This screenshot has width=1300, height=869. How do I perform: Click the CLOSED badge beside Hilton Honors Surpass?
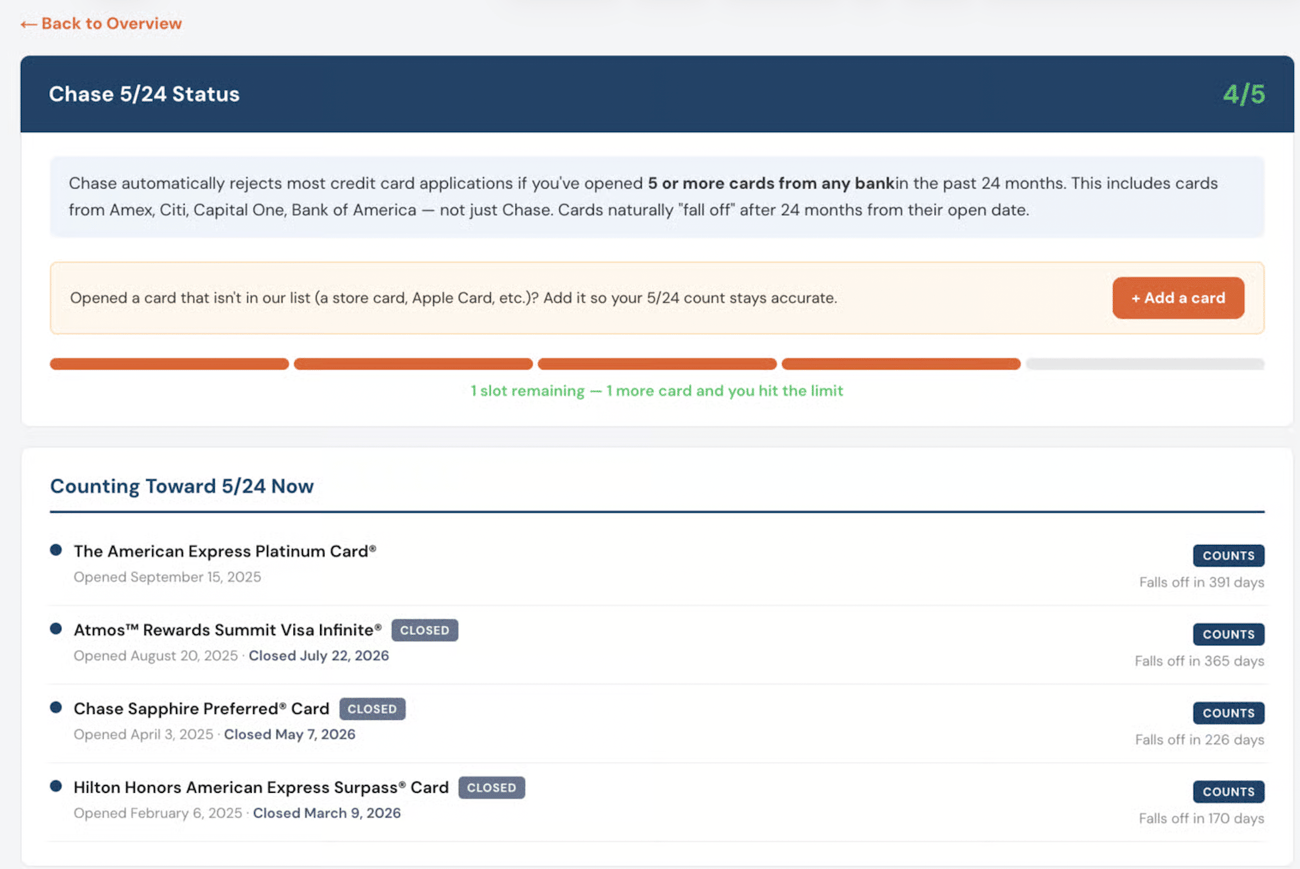point(492,788)
